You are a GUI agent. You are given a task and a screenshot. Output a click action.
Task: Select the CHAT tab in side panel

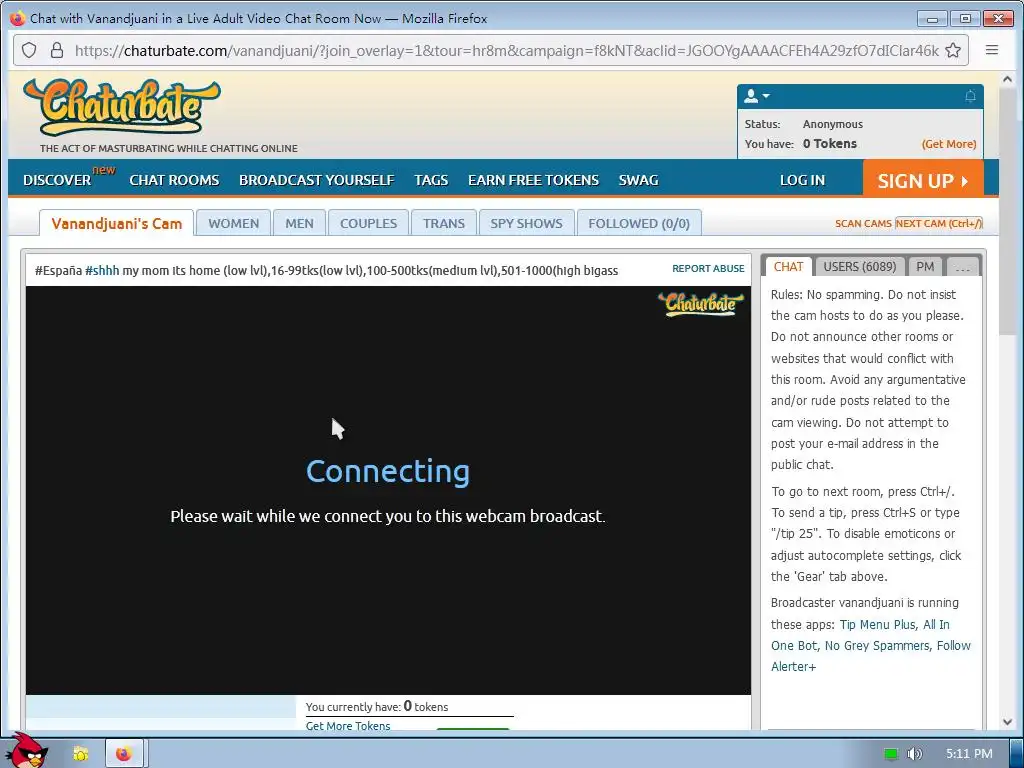tap(788, 266)
